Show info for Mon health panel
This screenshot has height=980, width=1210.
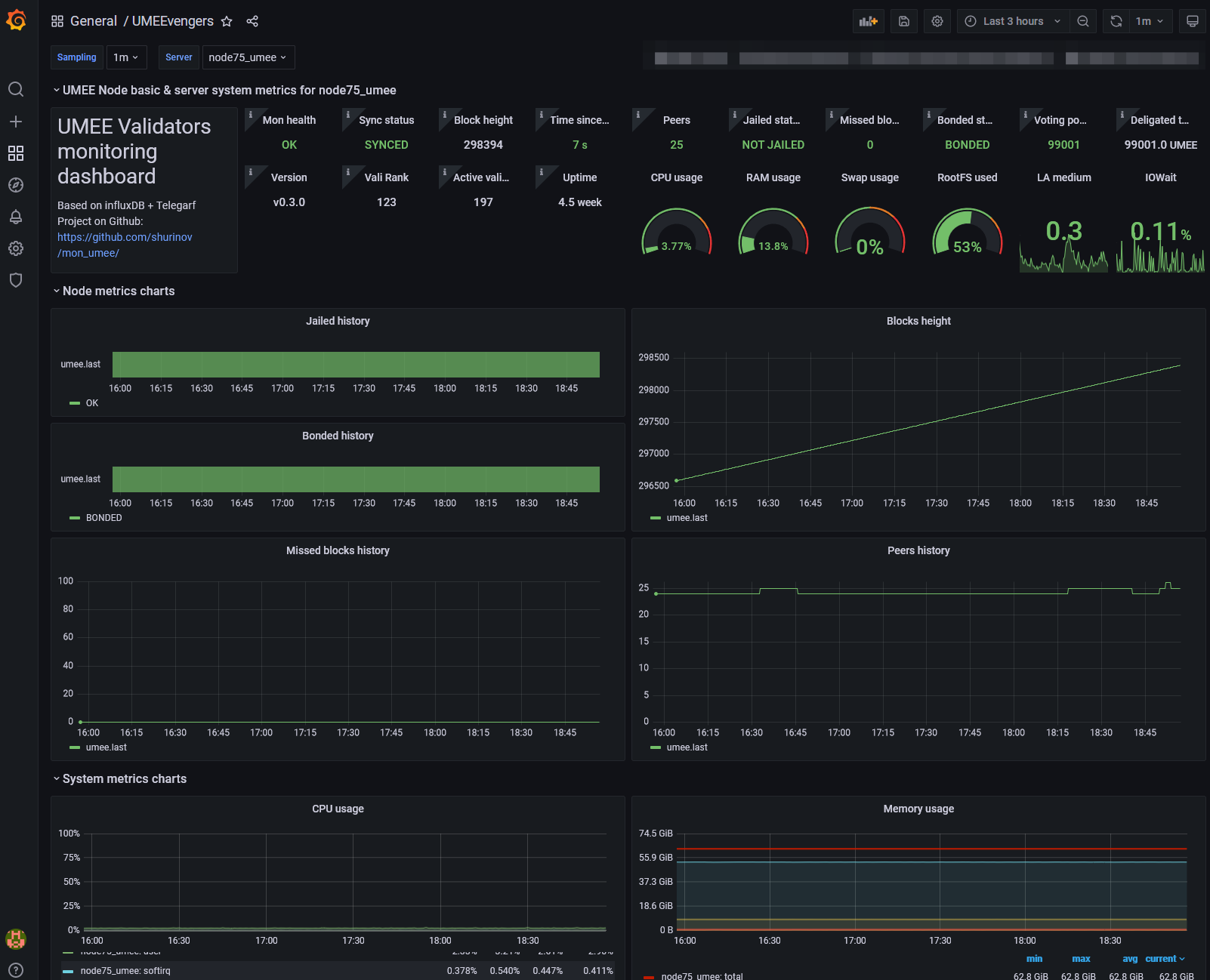click(x=251, y=115)
